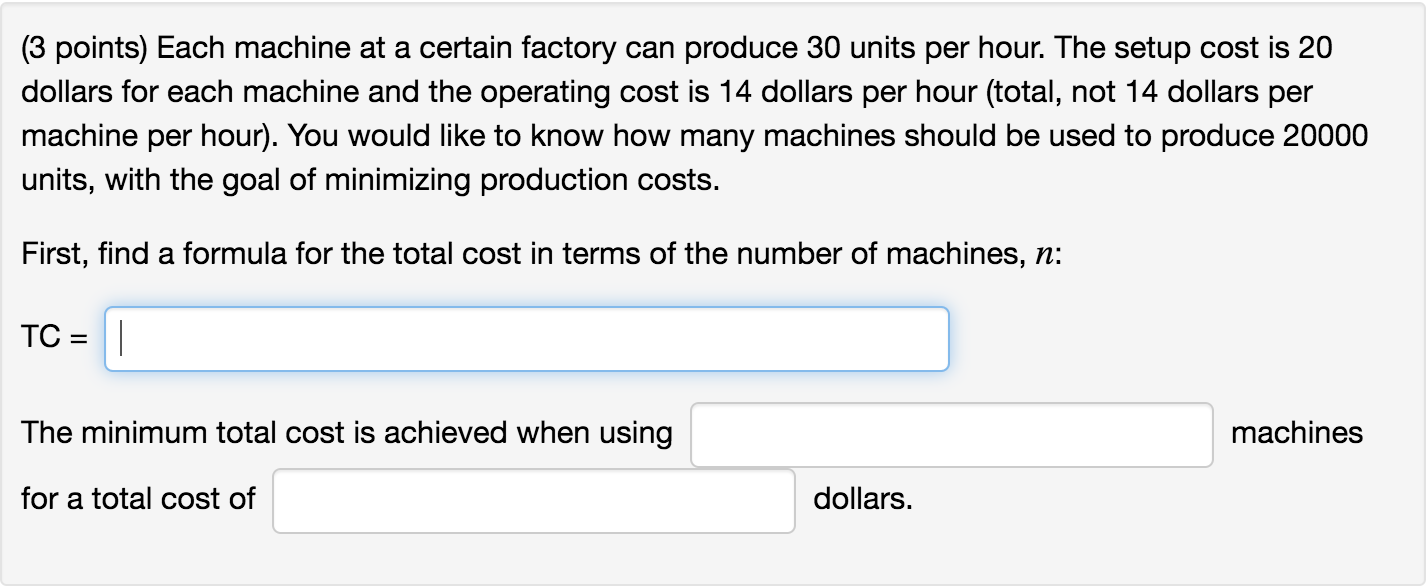Image resolution: width=1426 pixels, height=588 pixels.
Task: Focus the number of machines answer box
Action: pos(952,434)
